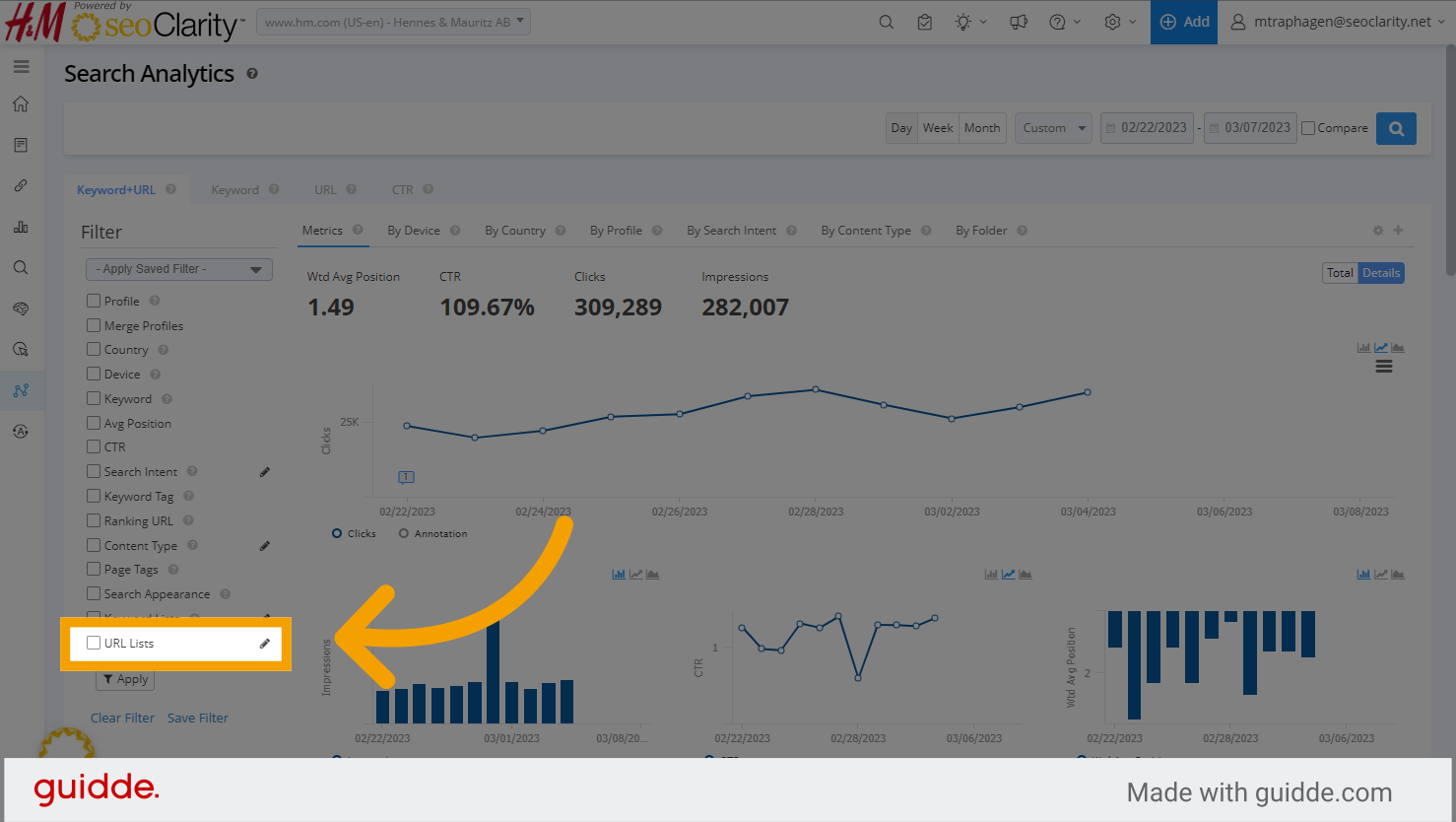Enable the Compare checkbox
Viewport: 1456px width, 822px height.
pos(1308,128)
